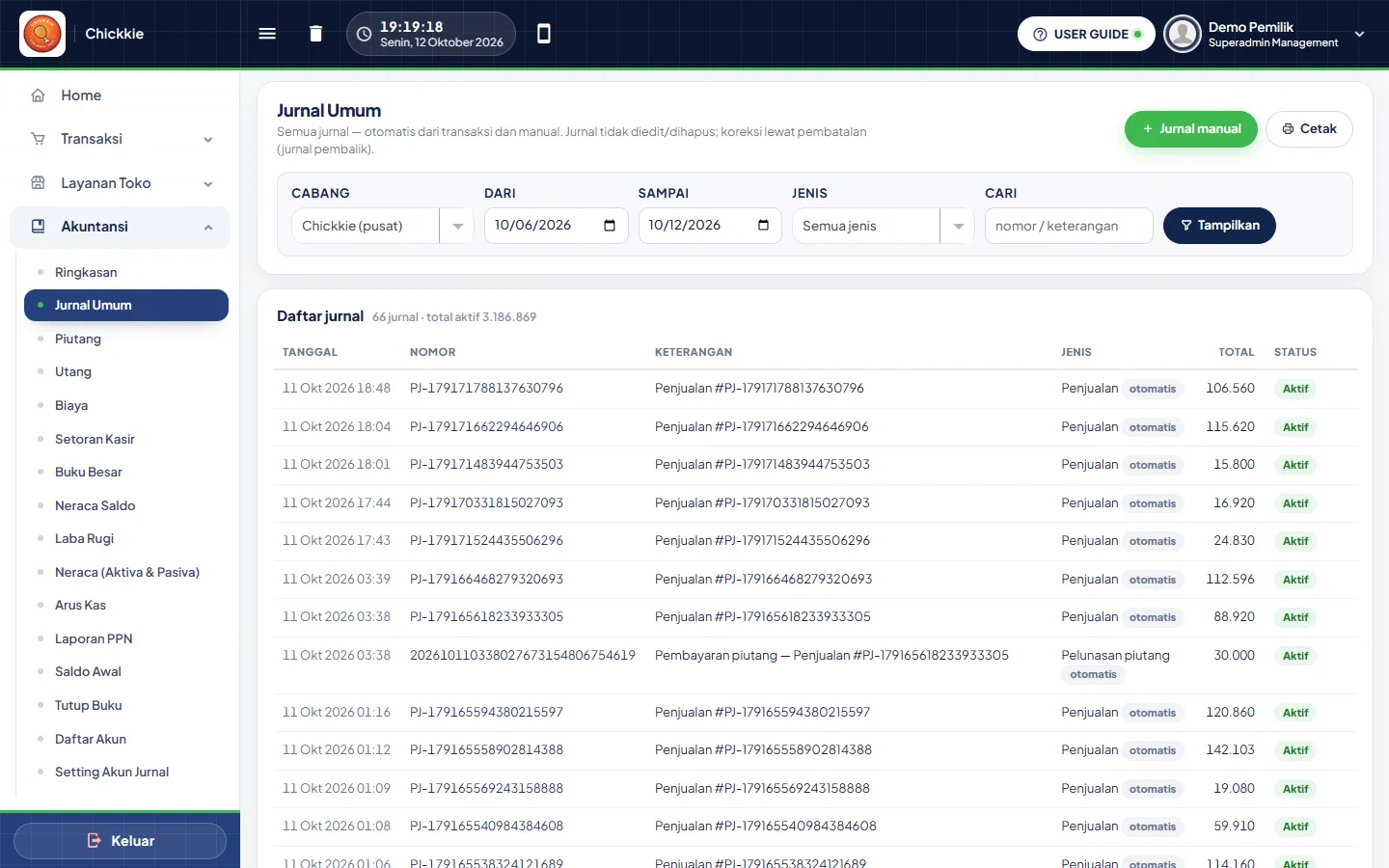Click the Chickkie logo icon
The image size is (1389, 868).
pos(42,34)
